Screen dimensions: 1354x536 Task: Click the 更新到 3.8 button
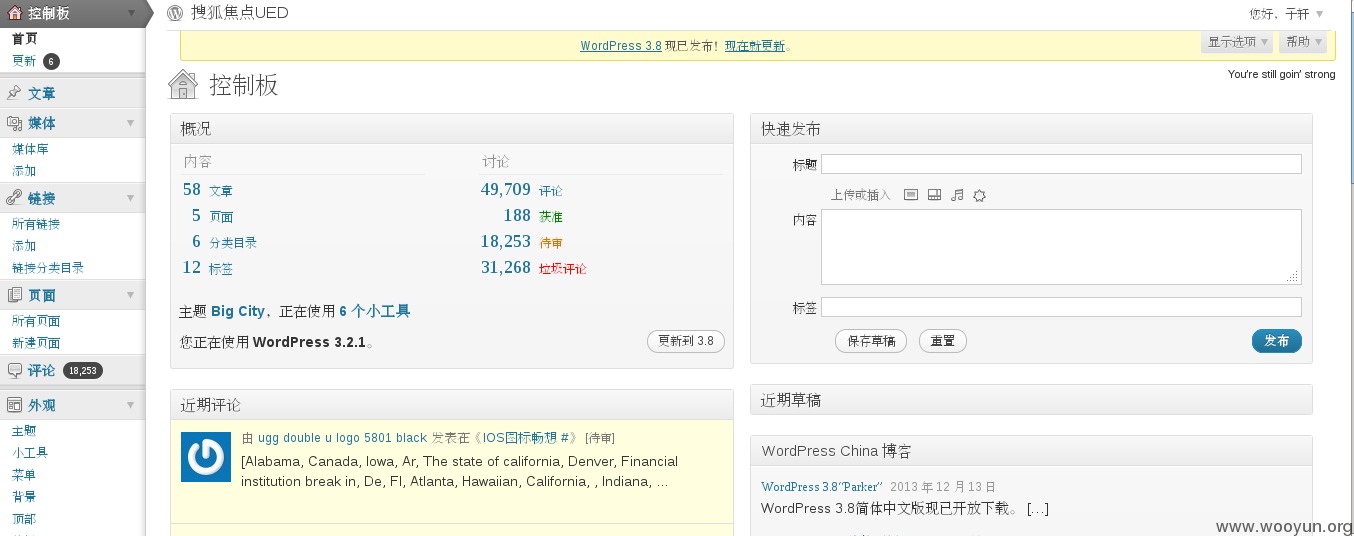pyautogui.click(x=686, y=341)
